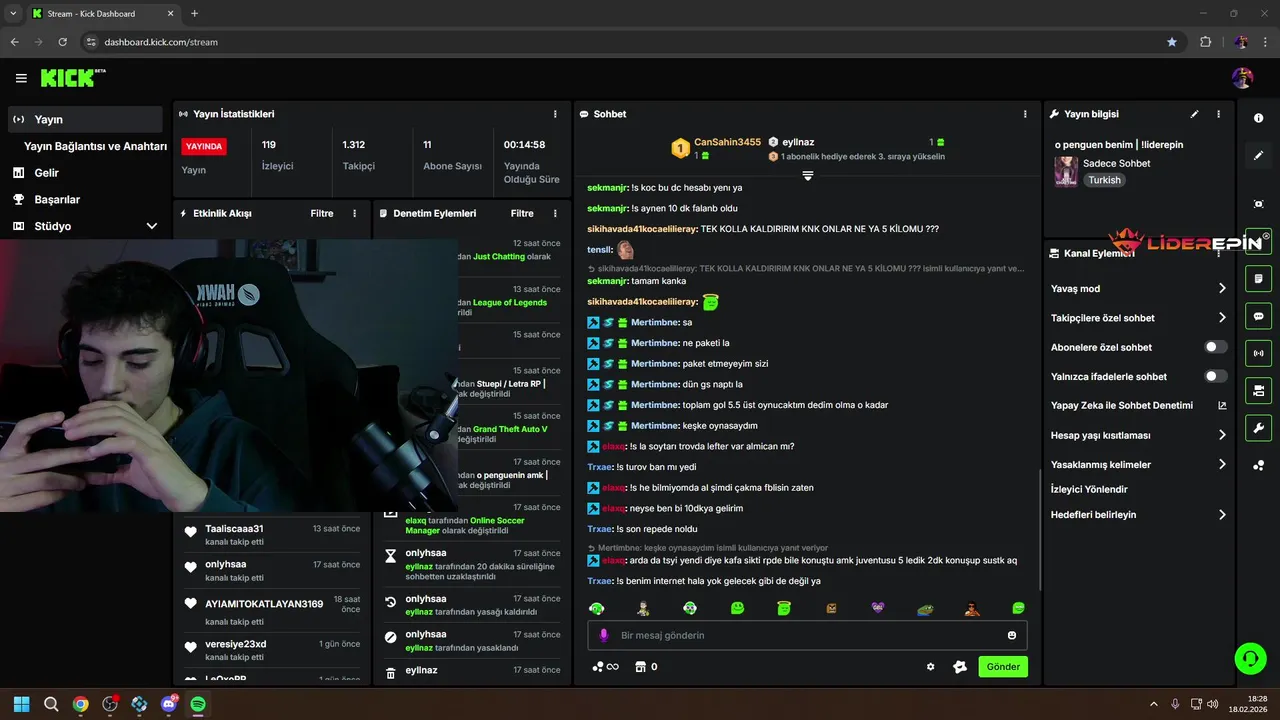Click the shop icon with 0 count
The height and width of the screenshot is (720, 1280).
646,667
